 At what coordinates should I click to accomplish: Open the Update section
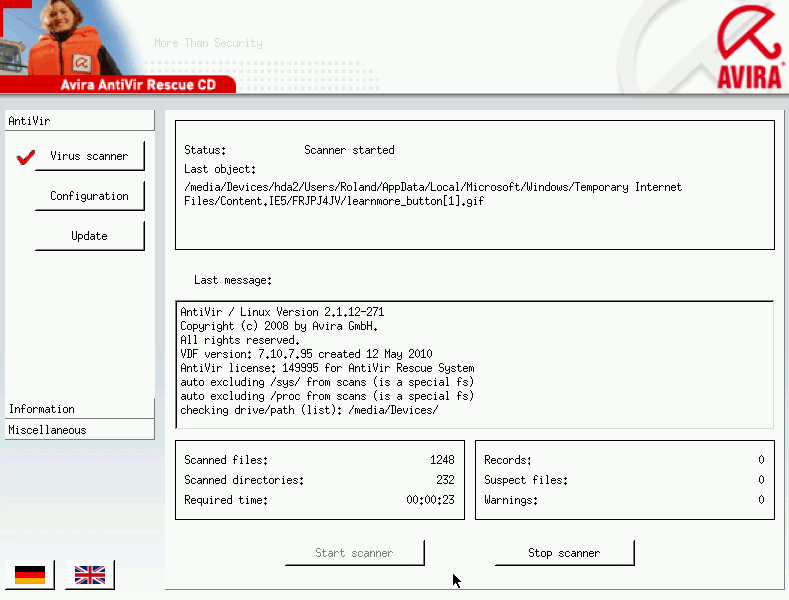(x=90, y=236)
